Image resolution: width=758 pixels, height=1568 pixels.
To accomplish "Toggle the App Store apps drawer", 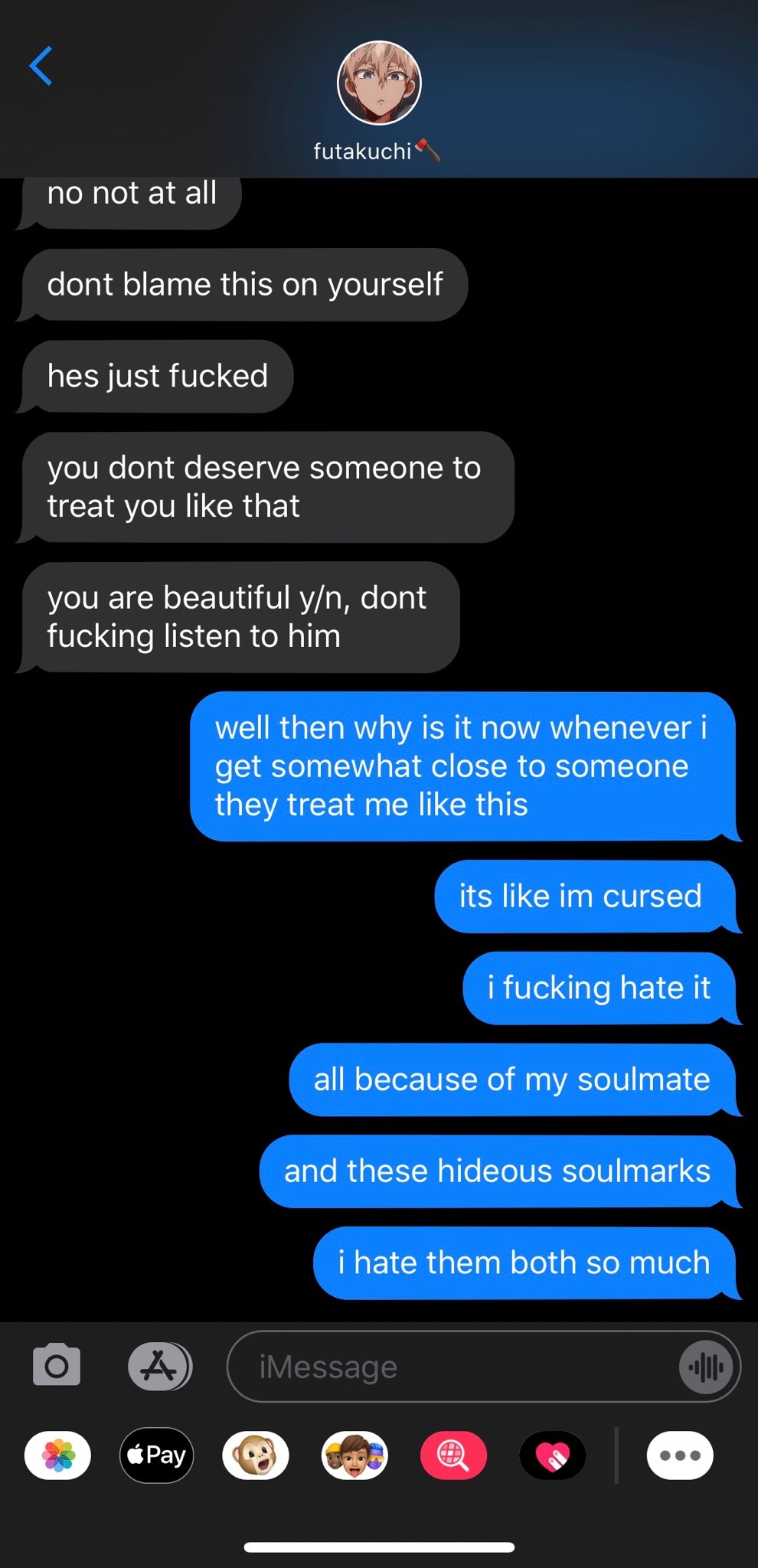I will click(x=160, y=1366).
